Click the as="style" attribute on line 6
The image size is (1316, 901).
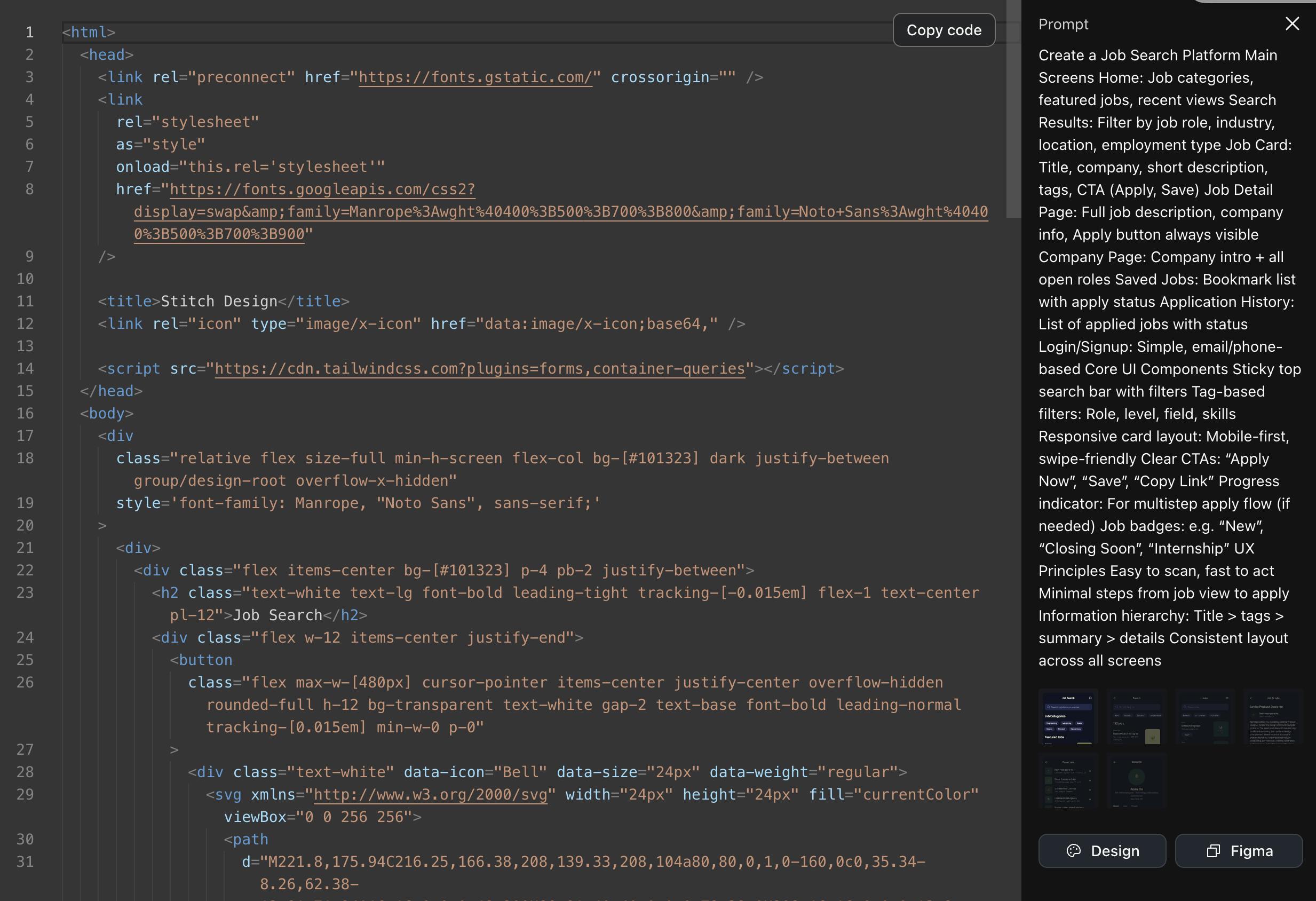click(x=160, y=145)
